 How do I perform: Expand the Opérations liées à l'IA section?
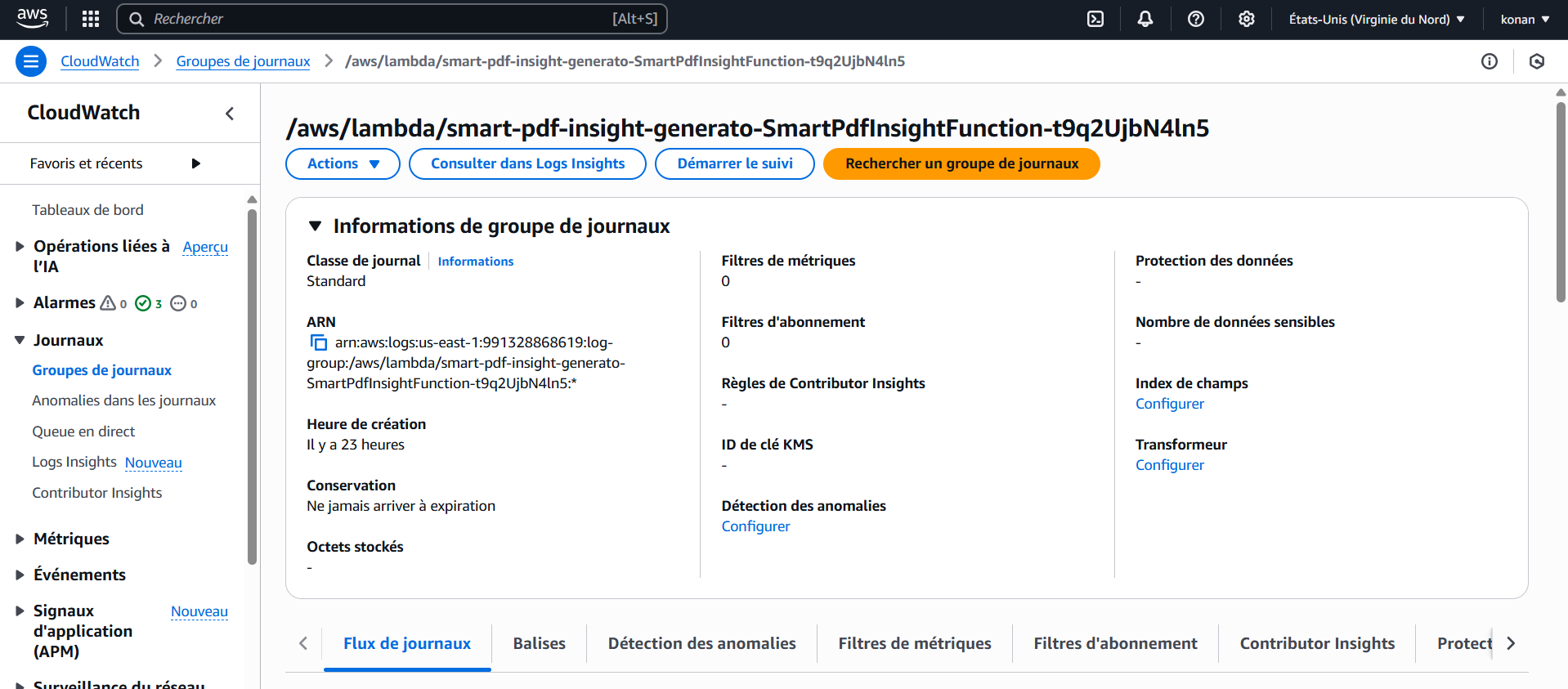click(x=20, y=246)
